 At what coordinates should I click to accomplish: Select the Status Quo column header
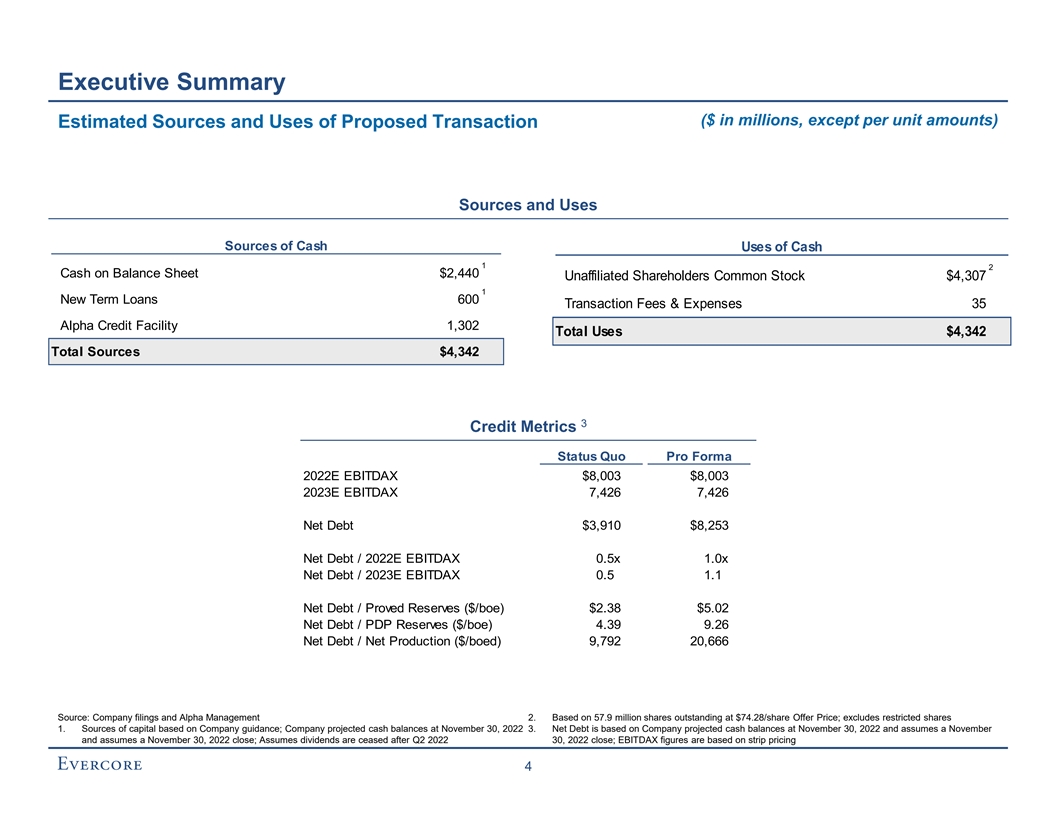pyautogui.click(x=590, y=457)
